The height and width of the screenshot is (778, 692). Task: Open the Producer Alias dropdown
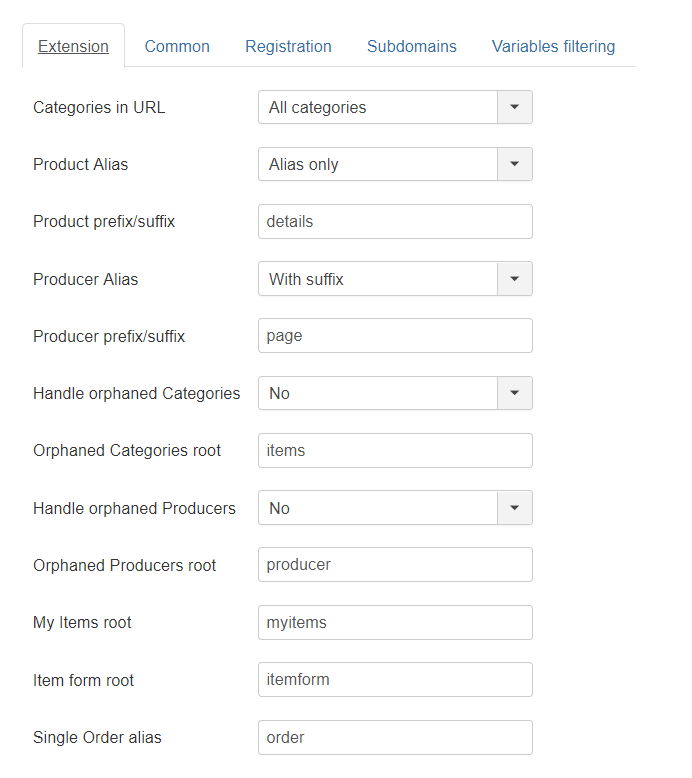(x=394, y=279)
